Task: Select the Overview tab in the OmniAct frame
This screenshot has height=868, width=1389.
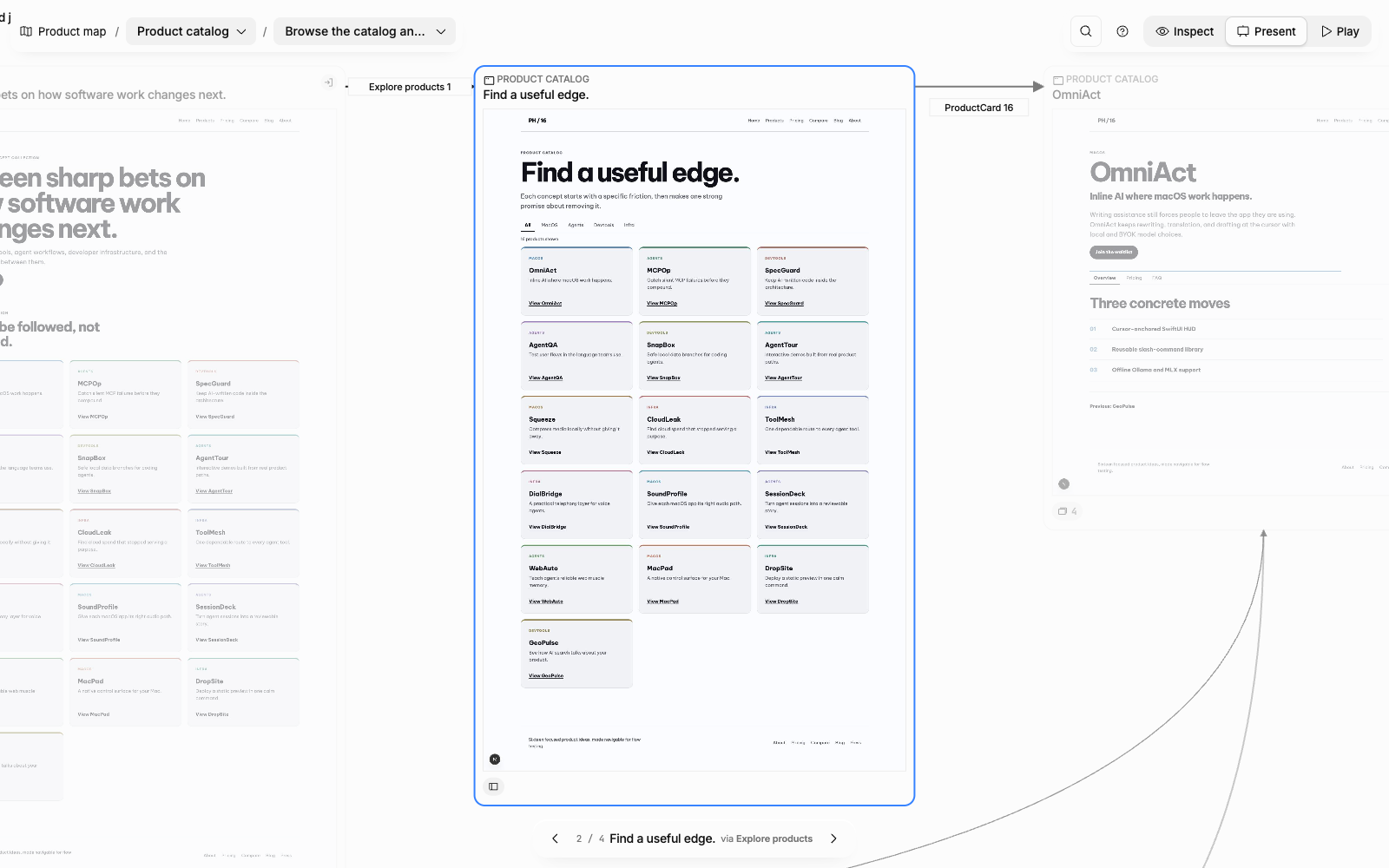Action: pos(1104,278)
